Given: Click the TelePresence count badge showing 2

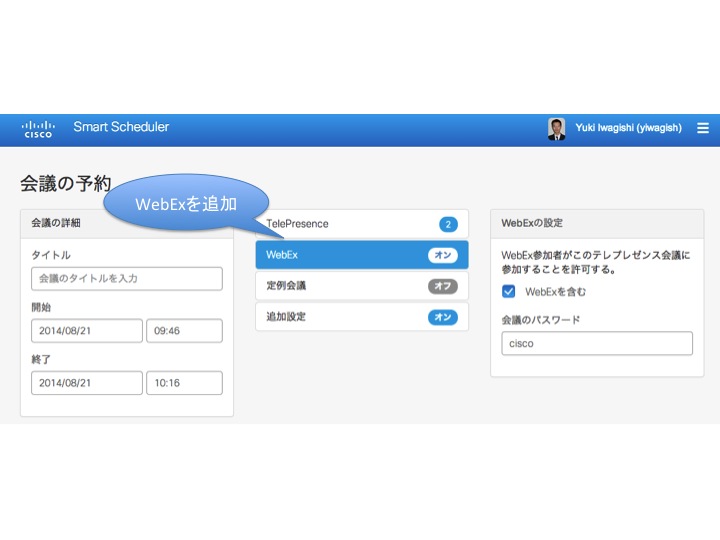Looking at the screenshot, I should click(x=448, y=224).
